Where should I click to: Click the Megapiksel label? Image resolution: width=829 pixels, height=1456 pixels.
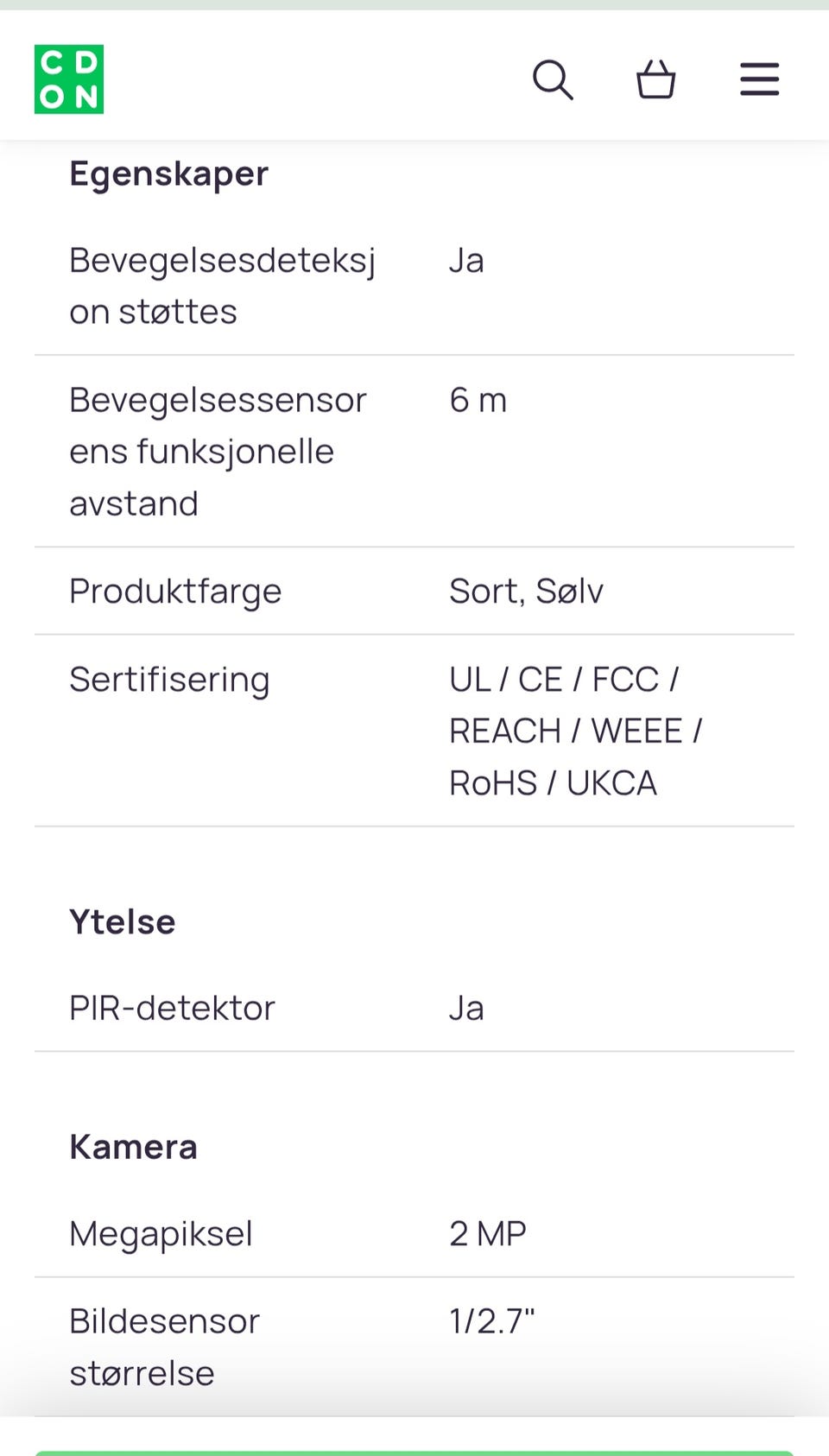point(161,1233)
